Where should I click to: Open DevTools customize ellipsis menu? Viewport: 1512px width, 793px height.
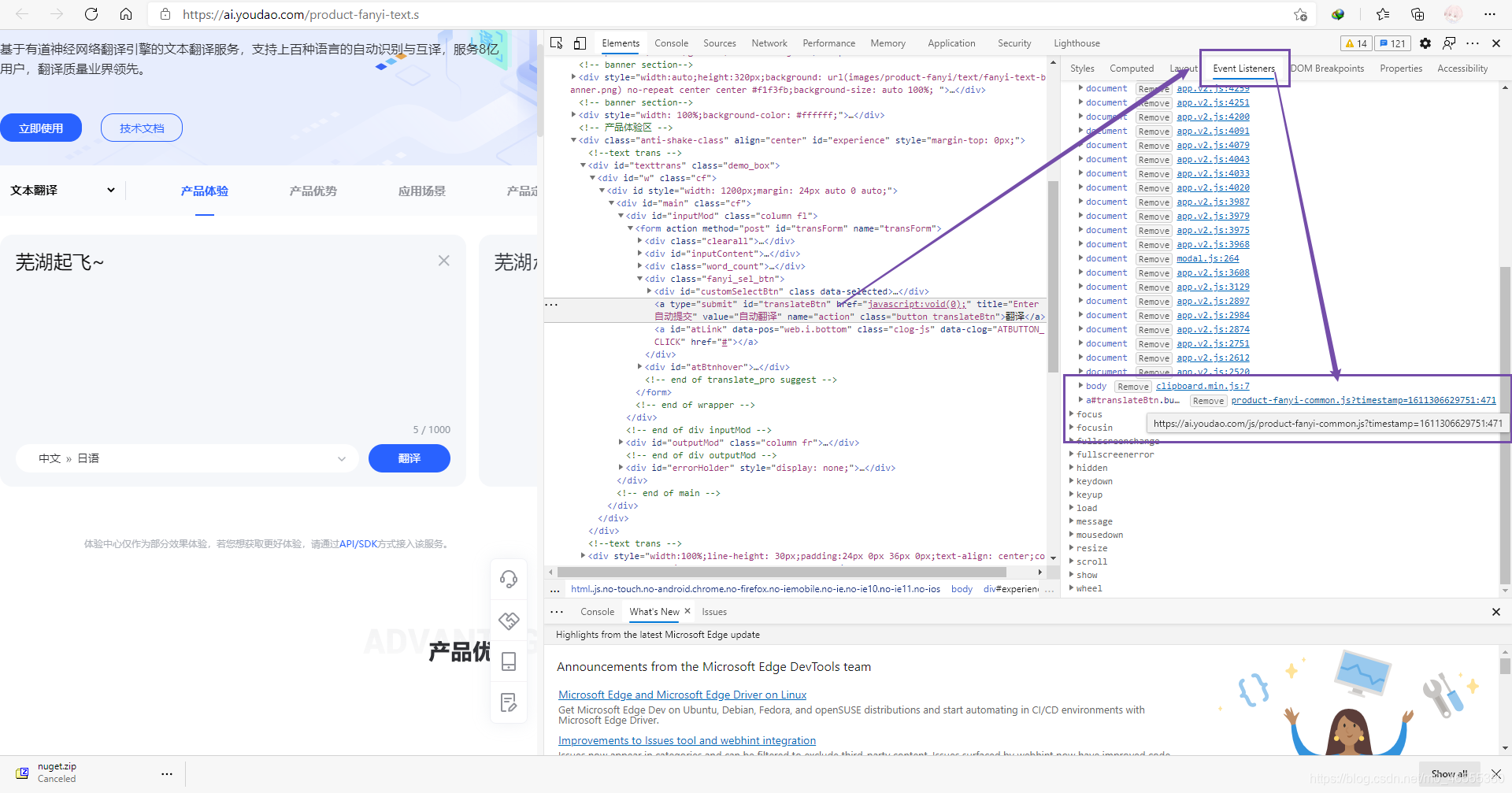pyautogui.click(x=1473, y=43)
